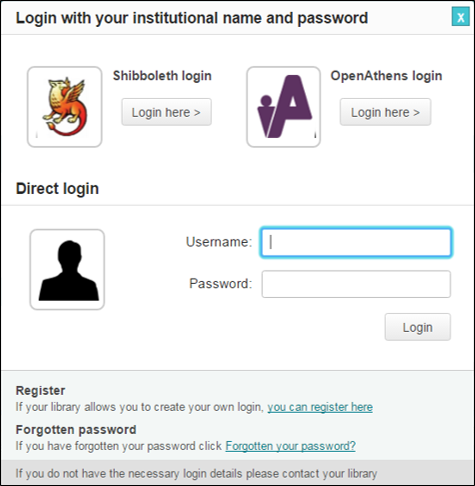Click the Username: label

219,242
